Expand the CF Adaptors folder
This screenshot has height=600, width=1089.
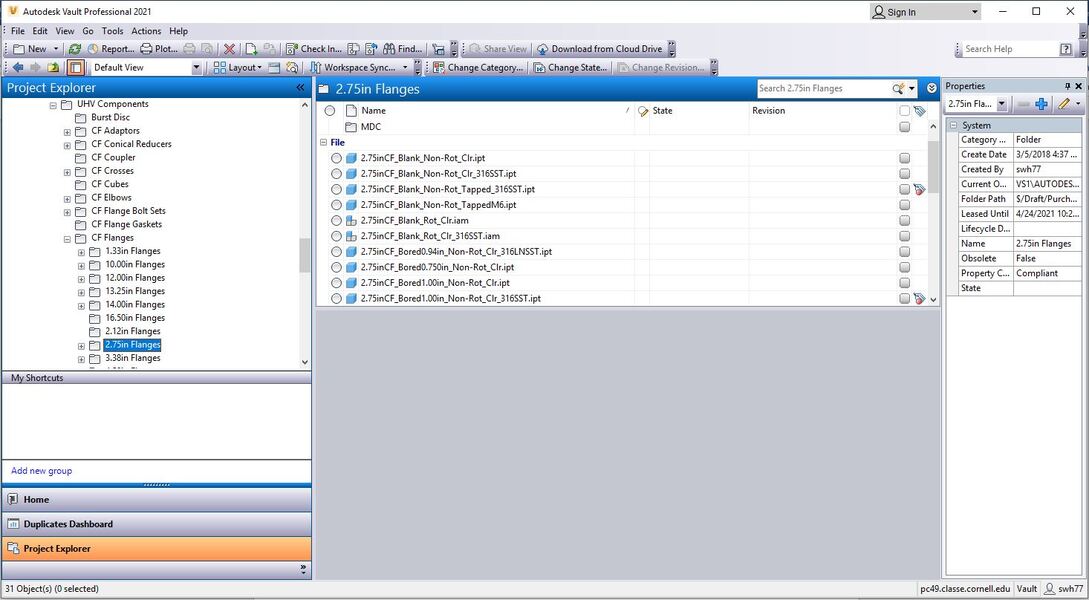pos(67,131)
